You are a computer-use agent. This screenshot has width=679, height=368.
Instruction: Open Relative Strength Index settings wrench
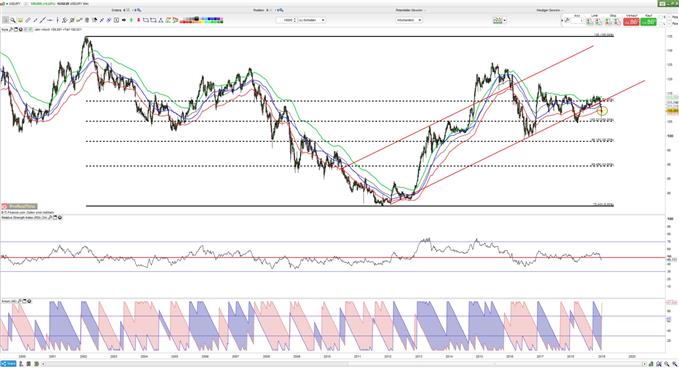click(50, 217)
